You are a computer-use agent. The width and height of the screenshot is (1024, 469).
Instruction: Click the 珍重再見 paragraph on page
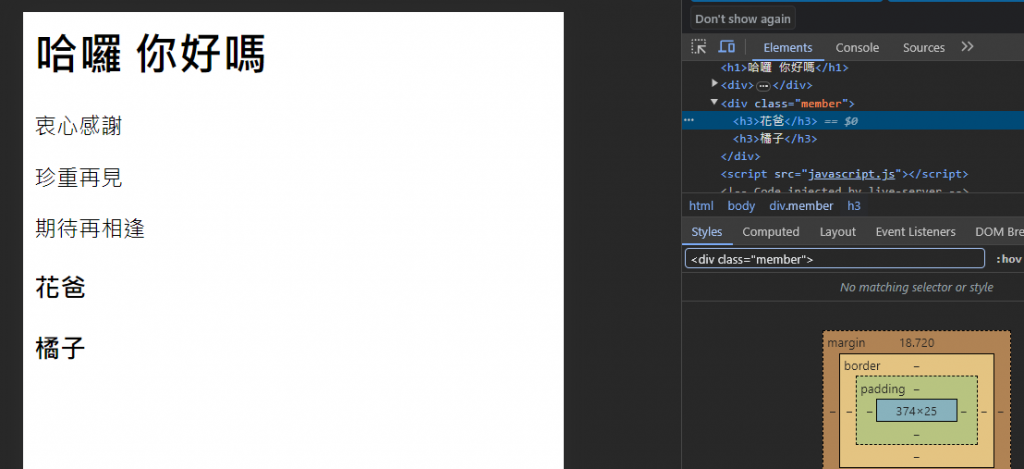[x=78, y=178]
